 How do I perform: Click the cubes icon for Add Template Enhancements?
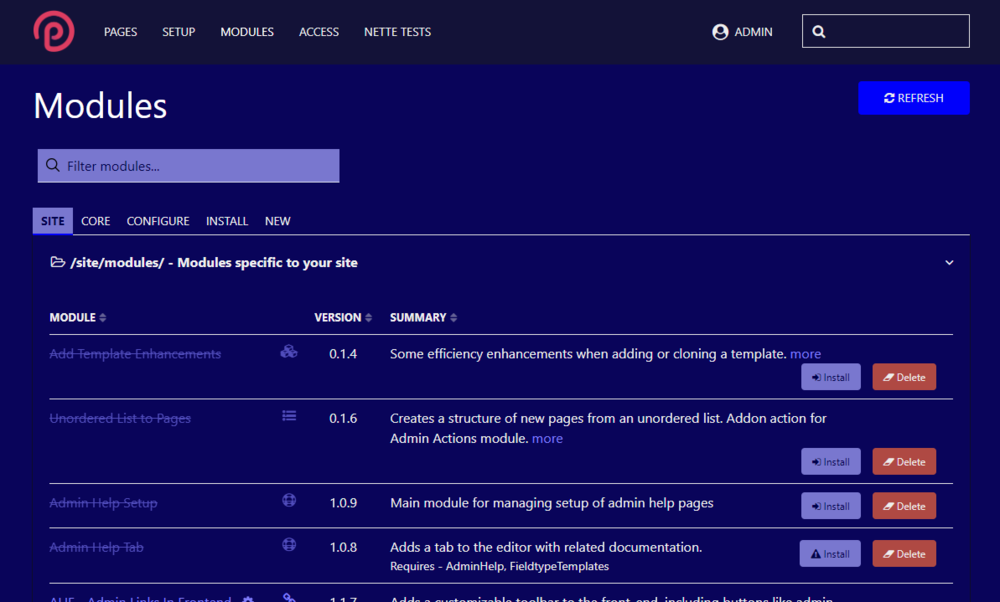(x=288, y=352)
